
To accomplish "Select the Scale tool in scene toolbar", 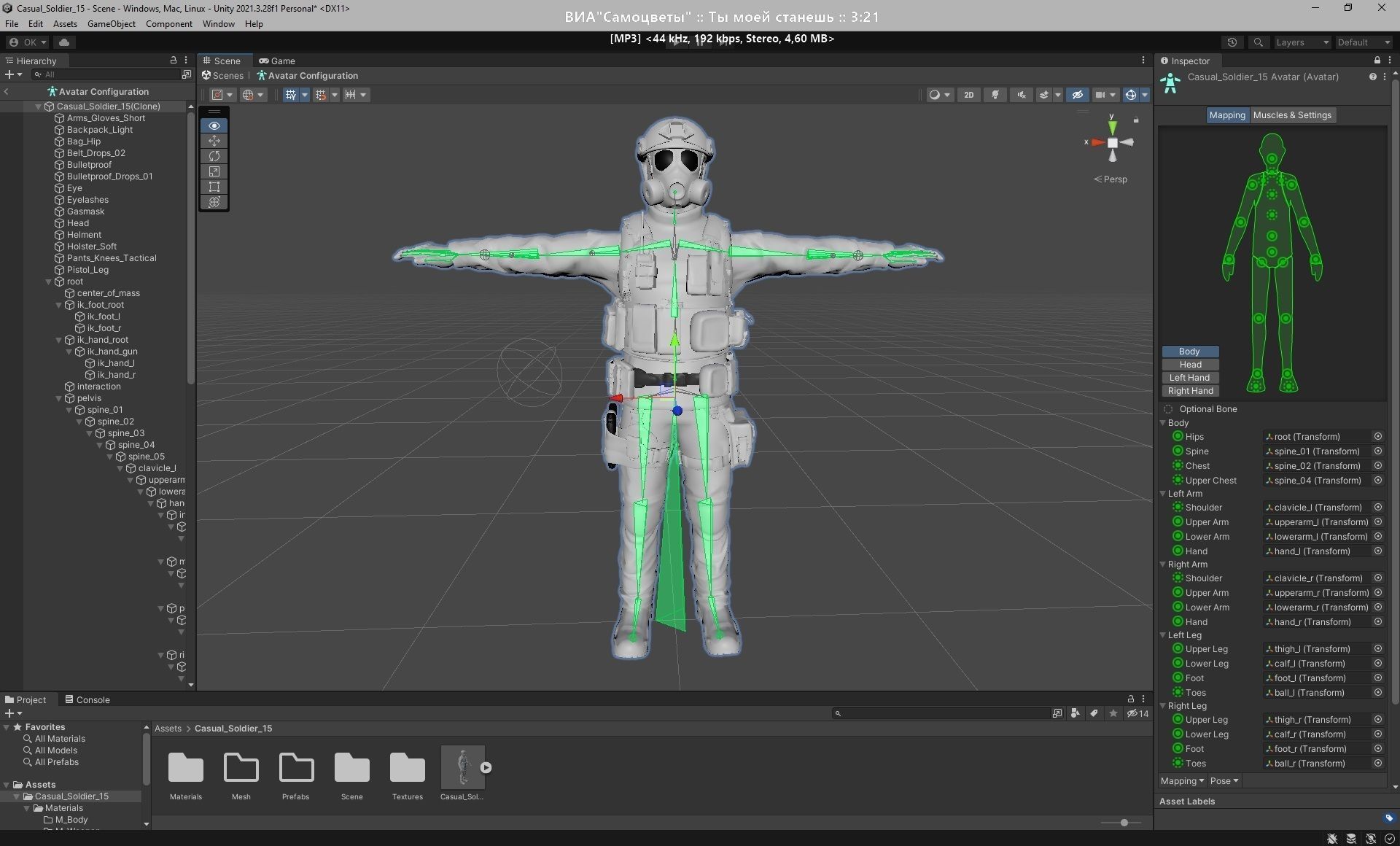I will coord(214,171).
